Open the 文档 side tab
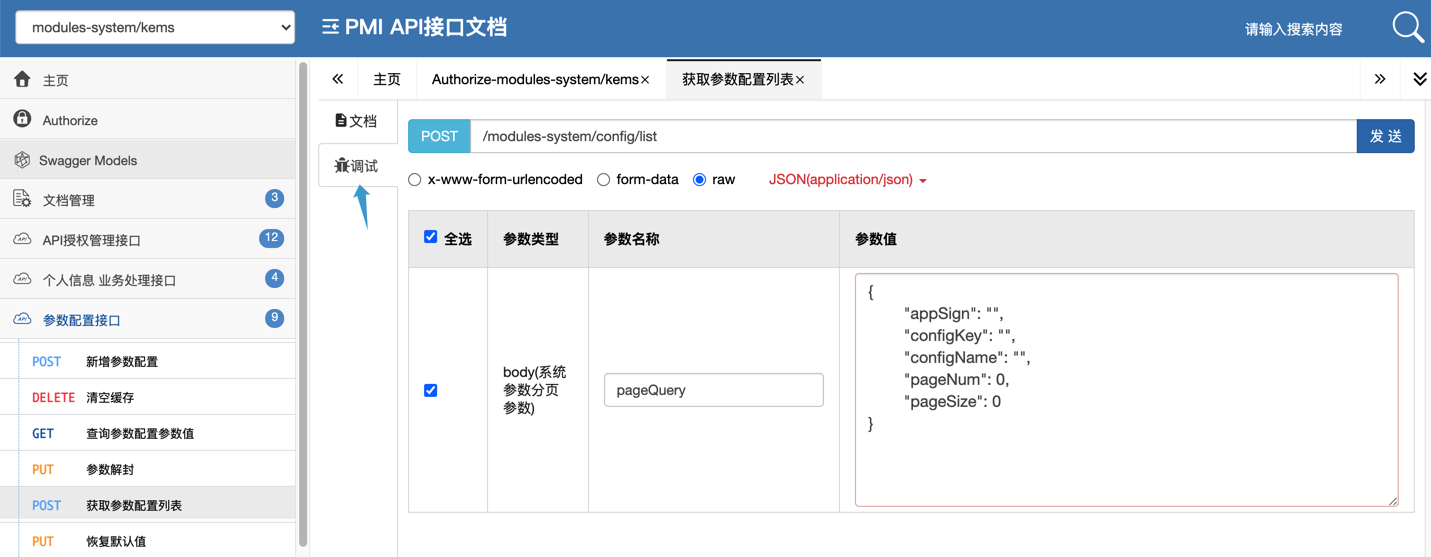 click(357, 120)
